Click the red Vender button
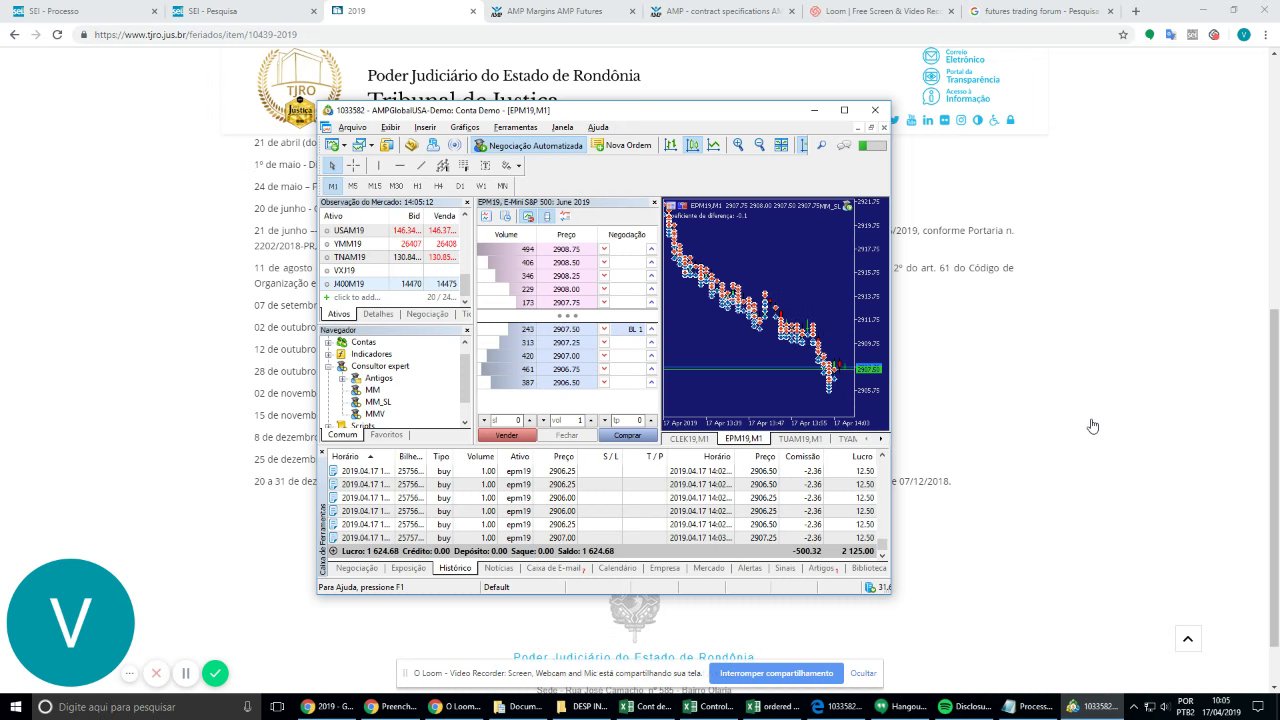The height and width of the screenshot is (720, 1280). 507,435
